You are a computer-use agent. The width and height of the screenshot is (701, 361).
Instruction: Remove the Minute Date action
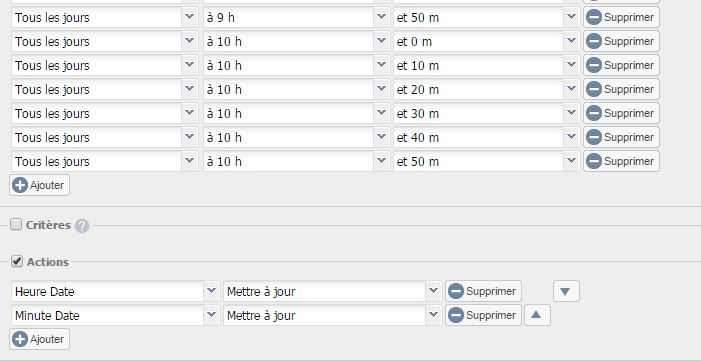click(x=483, y=315)
